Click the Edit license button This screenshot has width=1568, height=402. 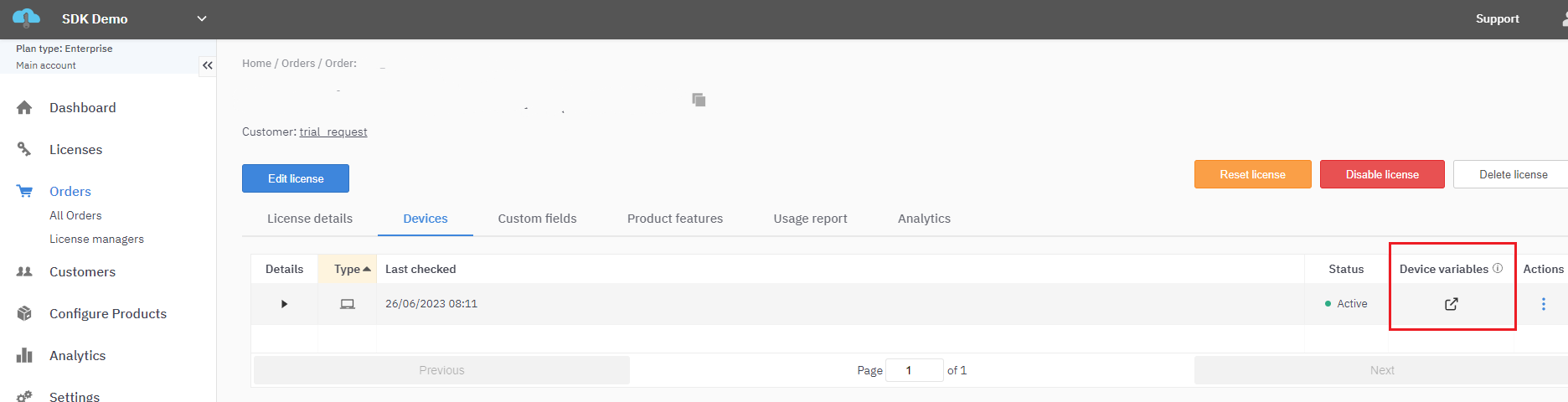[296, 178]
